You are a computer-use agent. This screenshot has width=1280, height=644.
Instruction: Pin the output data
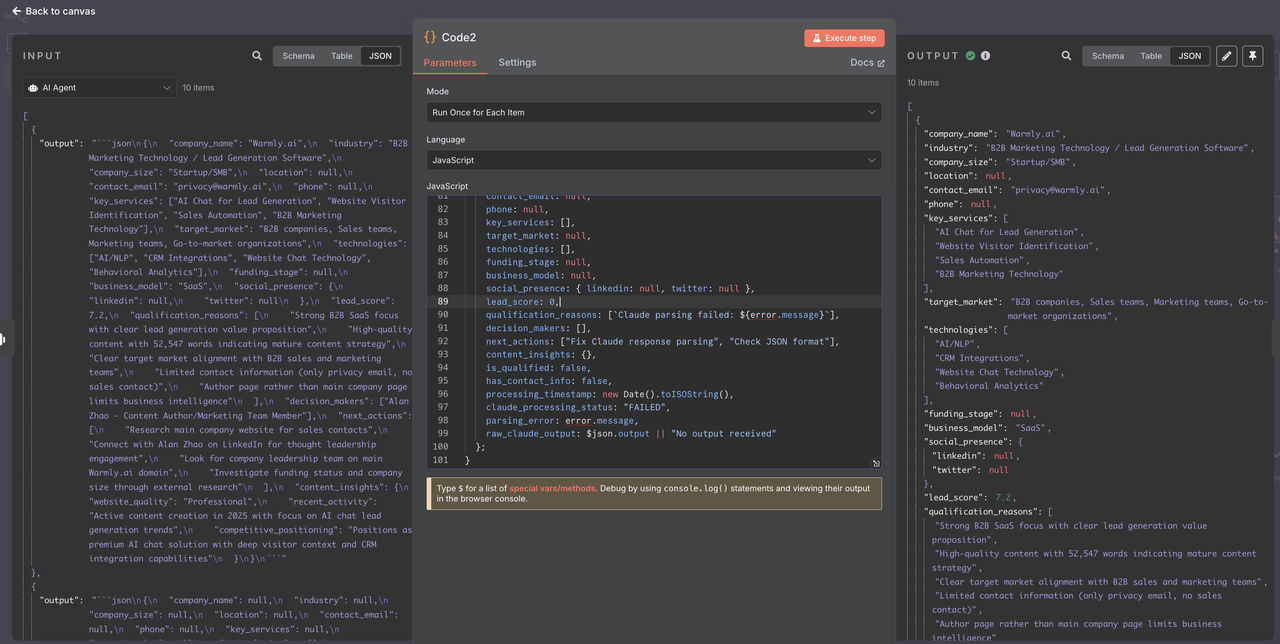1252,56
